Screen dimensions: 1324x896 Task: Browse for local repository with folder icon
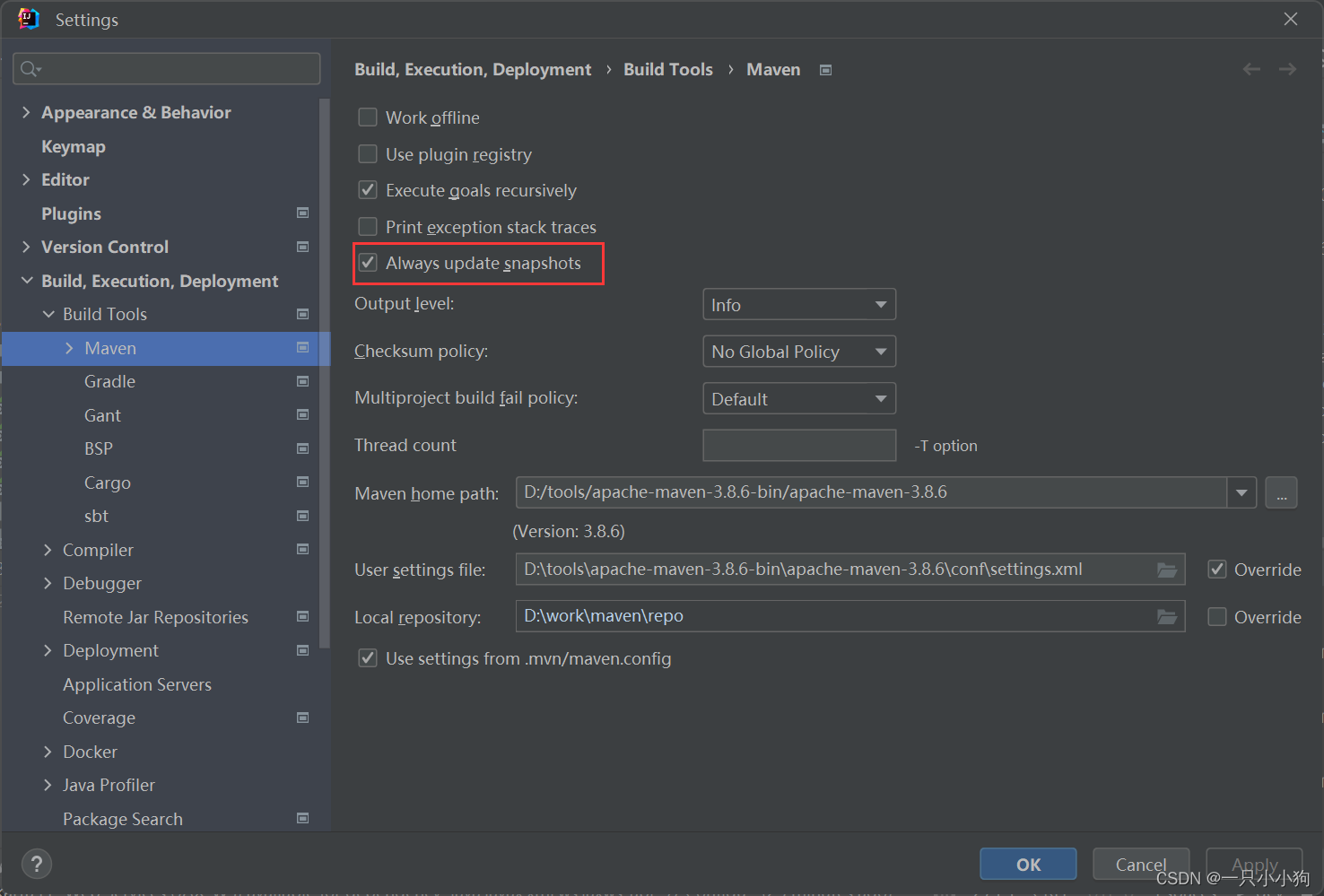coord(1166,616)
